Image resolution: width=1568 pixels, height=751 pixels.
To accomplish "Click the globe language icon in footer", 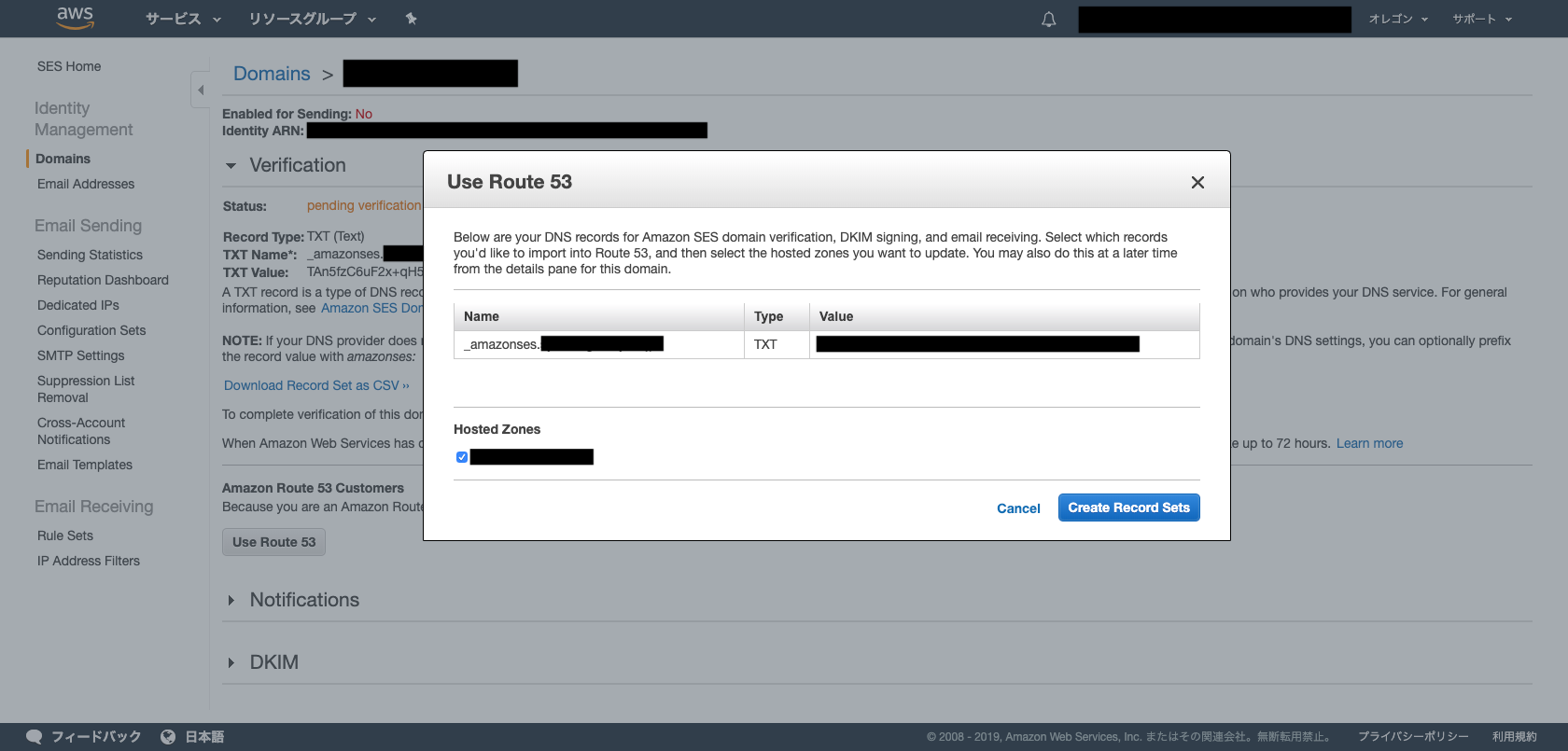I will 168,737.
